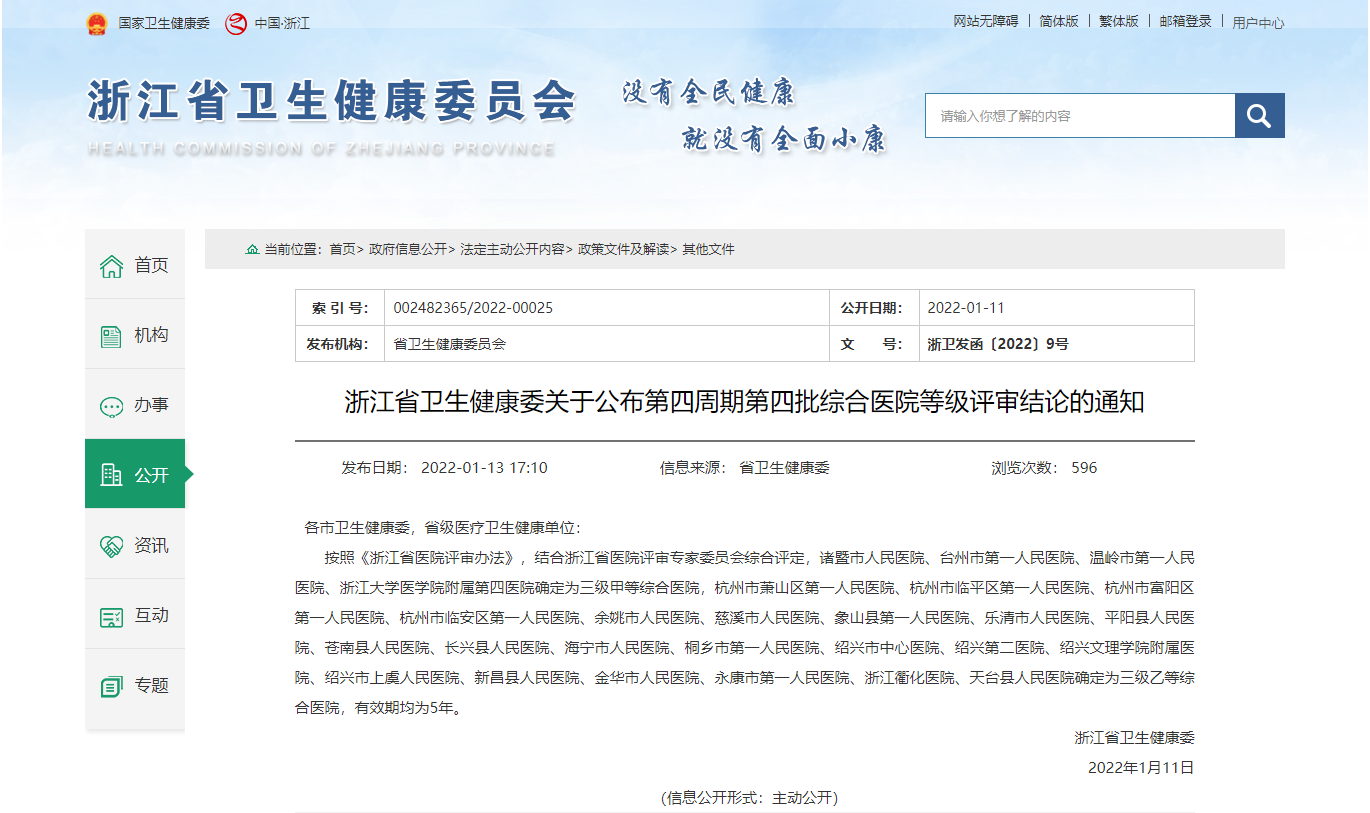Click the 机构 document icon
The height and width of the screenshot is (813, 1370).
point(111,336)
